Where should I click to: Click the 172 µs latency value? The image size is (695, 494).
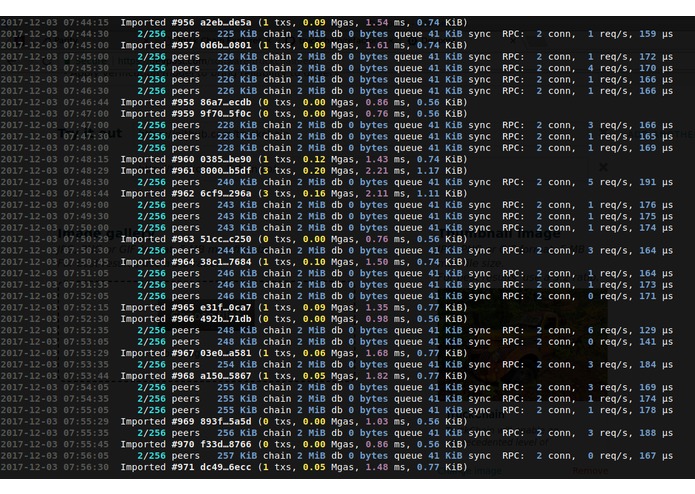coord(656,57)
